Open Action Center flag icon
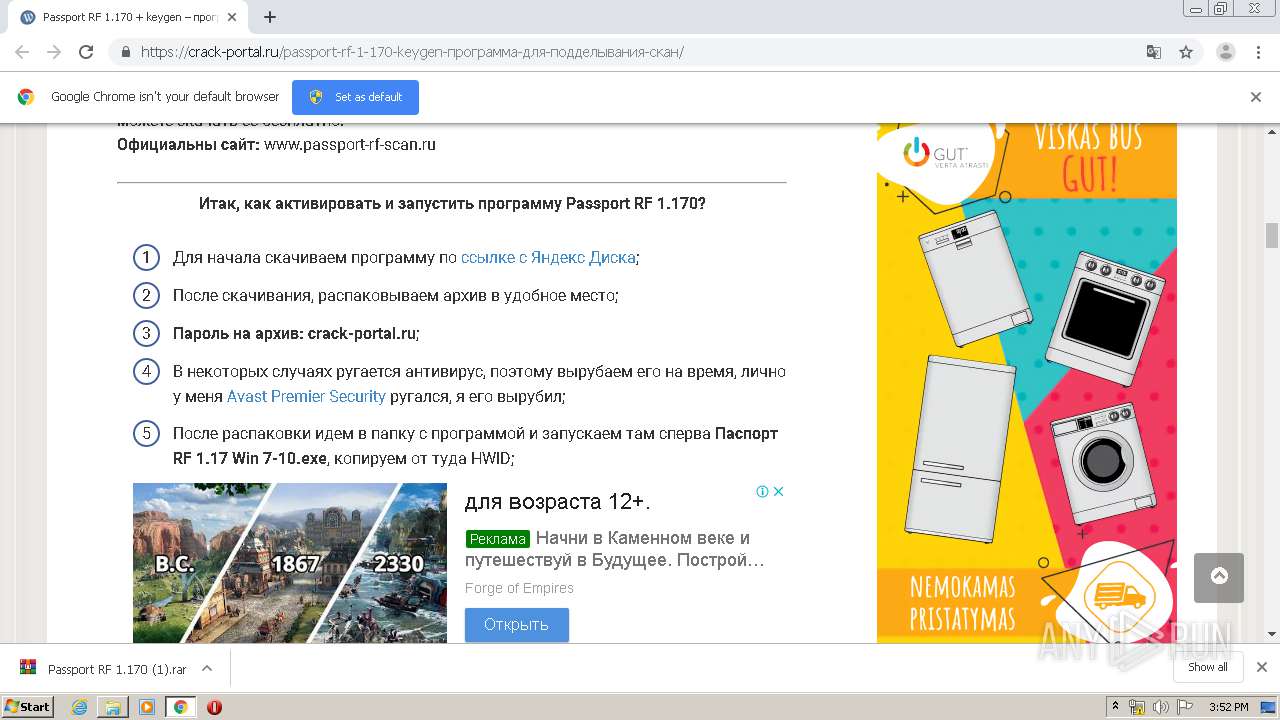 coord(1184,707)
